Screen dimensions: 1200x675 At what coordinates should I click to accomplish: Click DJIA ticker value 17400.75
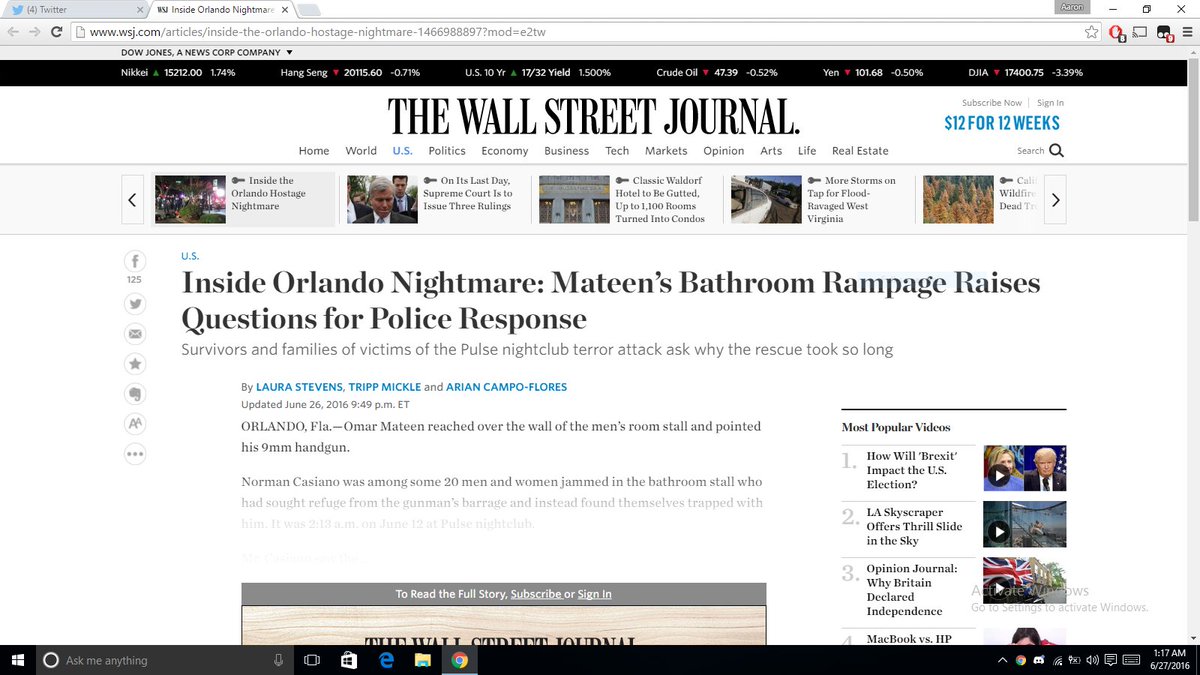tap(1025, 73)
